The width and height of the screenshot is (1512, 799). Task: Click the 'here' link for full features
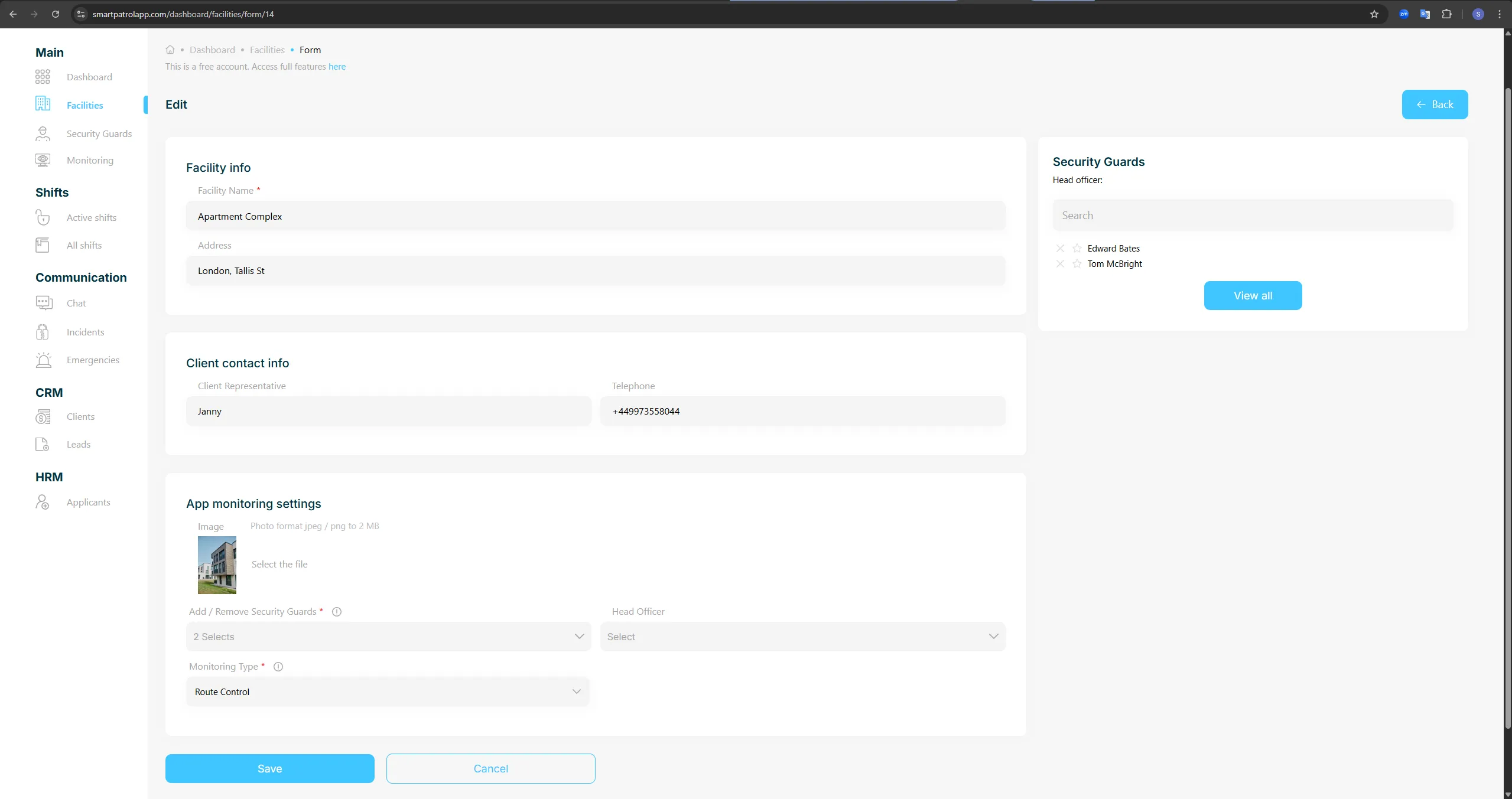coord(337,67)
